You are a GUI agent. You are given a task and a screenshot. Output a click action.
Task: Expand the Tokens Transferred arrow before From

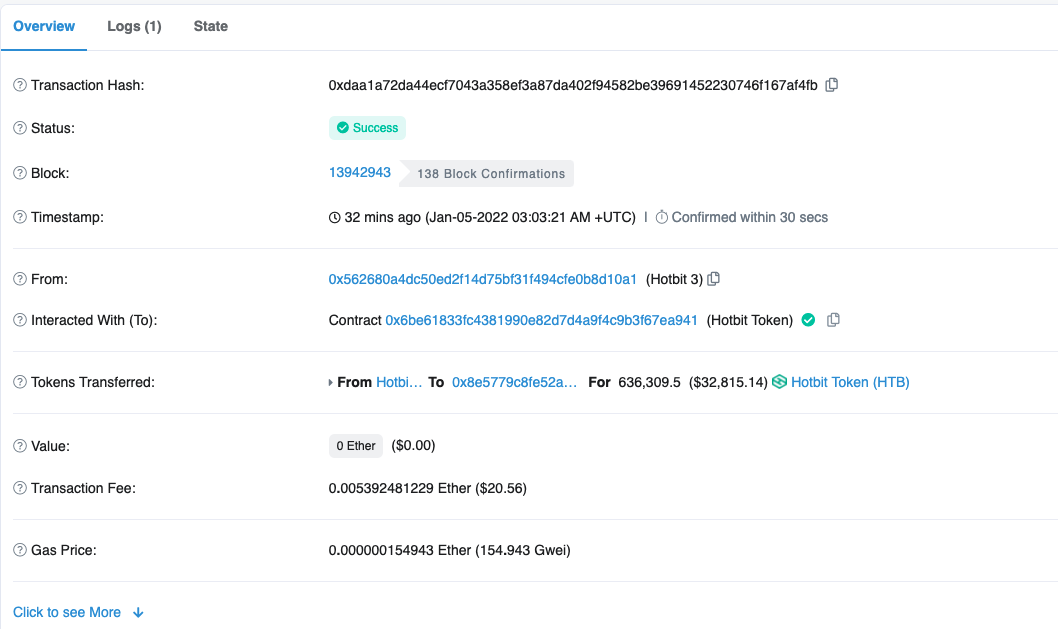331,383
